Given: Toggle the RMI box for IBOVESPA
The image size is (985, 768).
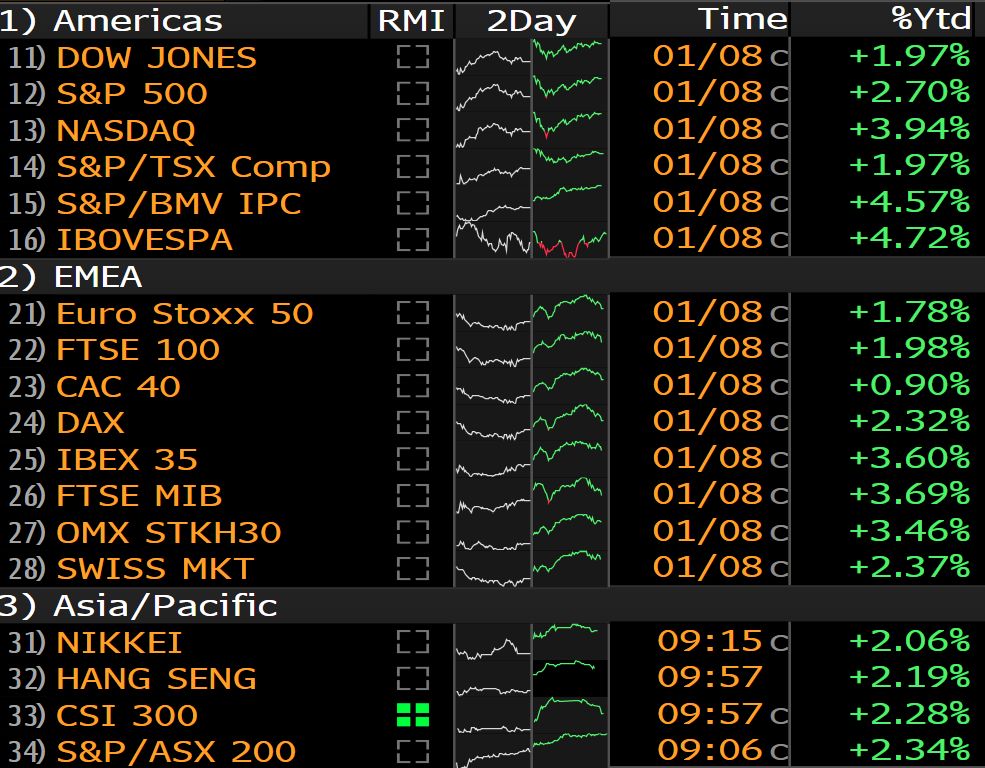Looking at the screenshot, I should pos(413,239).
